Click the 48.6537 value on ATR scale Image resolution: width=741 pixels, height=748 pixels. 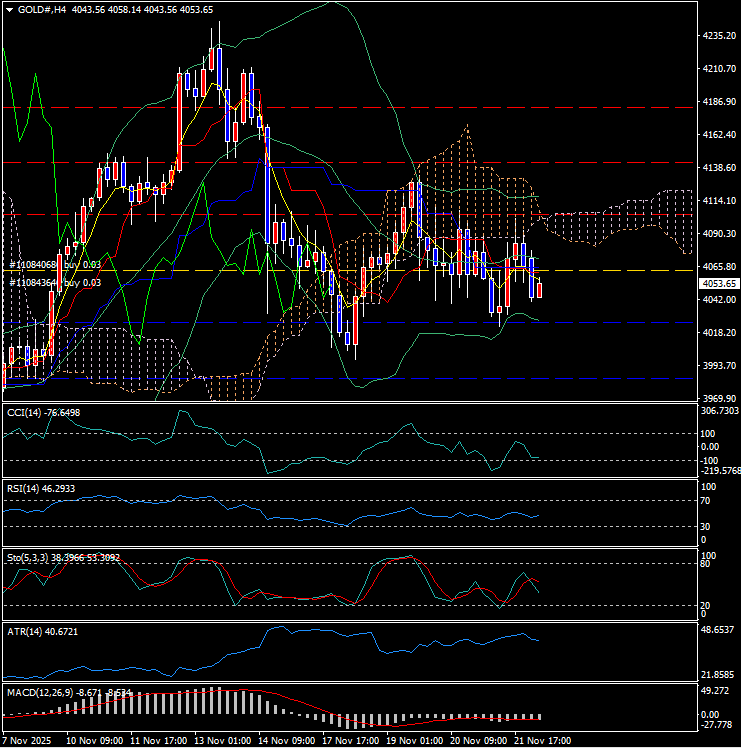pos(719,631)
